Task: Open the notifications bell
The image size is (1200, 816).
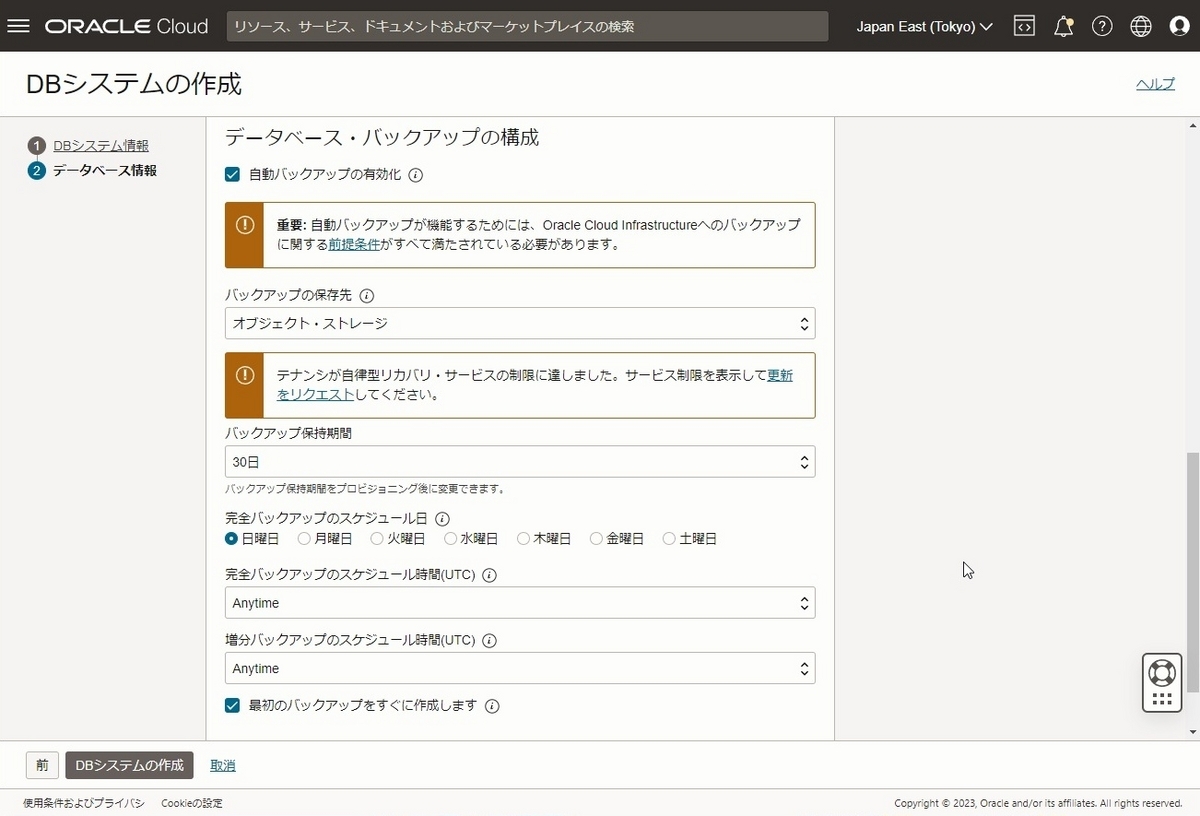Action: pyautogui.click(x=1063, y=26)
